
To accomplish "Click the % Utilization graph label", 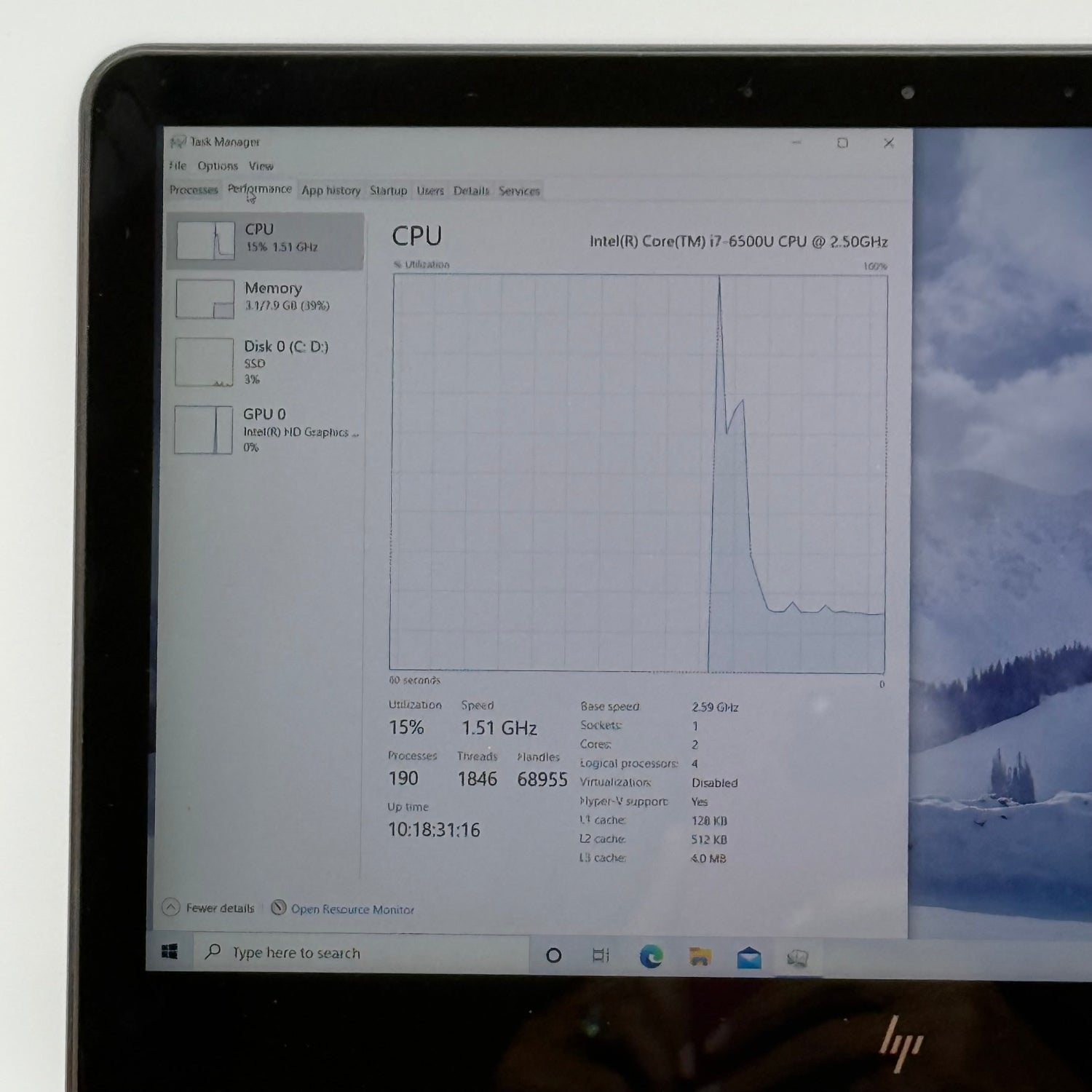I will (422, 264).
